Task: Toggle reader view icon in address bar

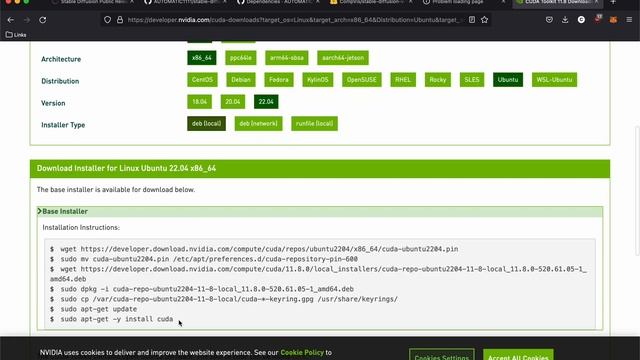Action: 472,20
